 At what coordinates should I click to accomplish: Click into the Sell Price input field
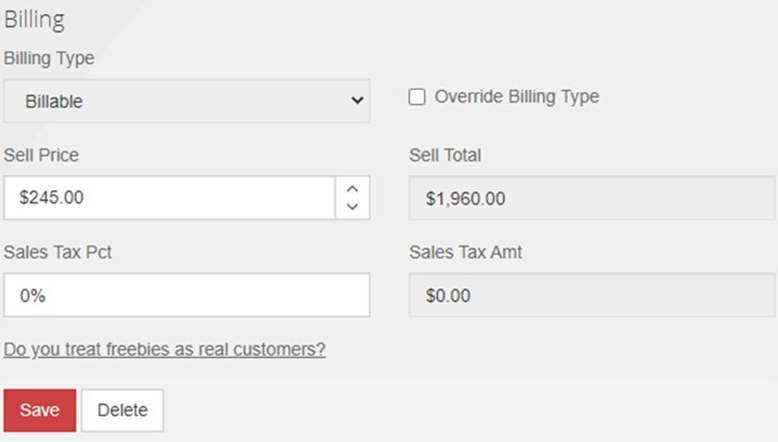(170, 198)
